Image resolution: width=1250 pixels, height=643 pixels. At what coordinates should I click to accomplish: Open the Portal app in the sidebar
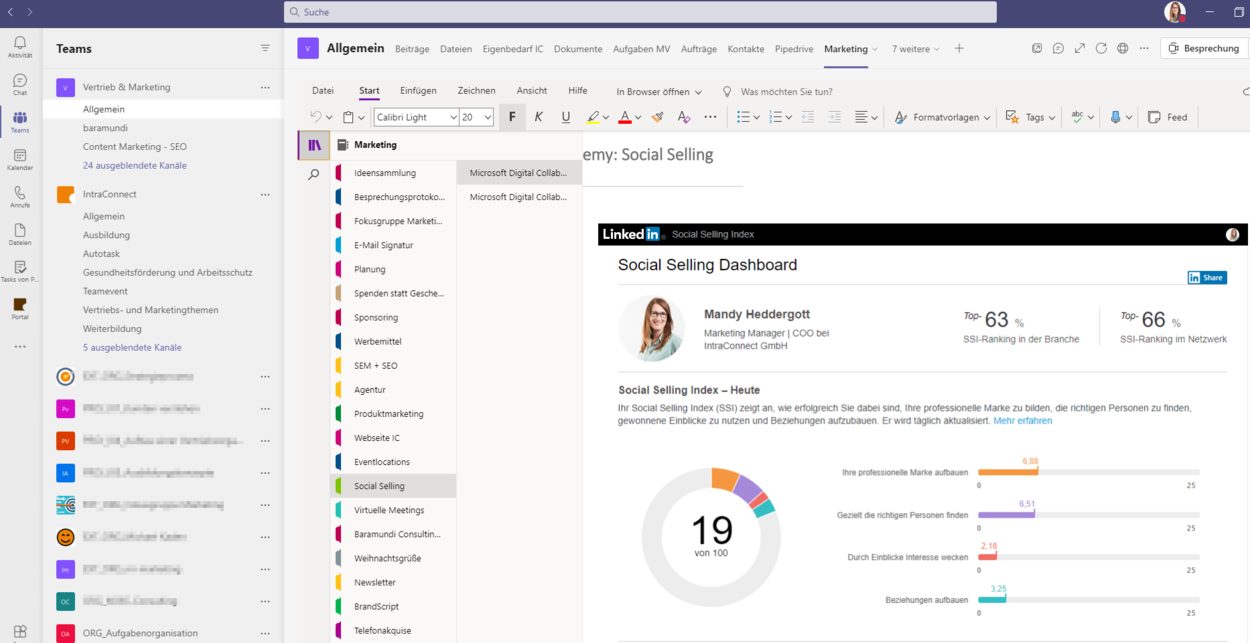click(x=20, y=309)
